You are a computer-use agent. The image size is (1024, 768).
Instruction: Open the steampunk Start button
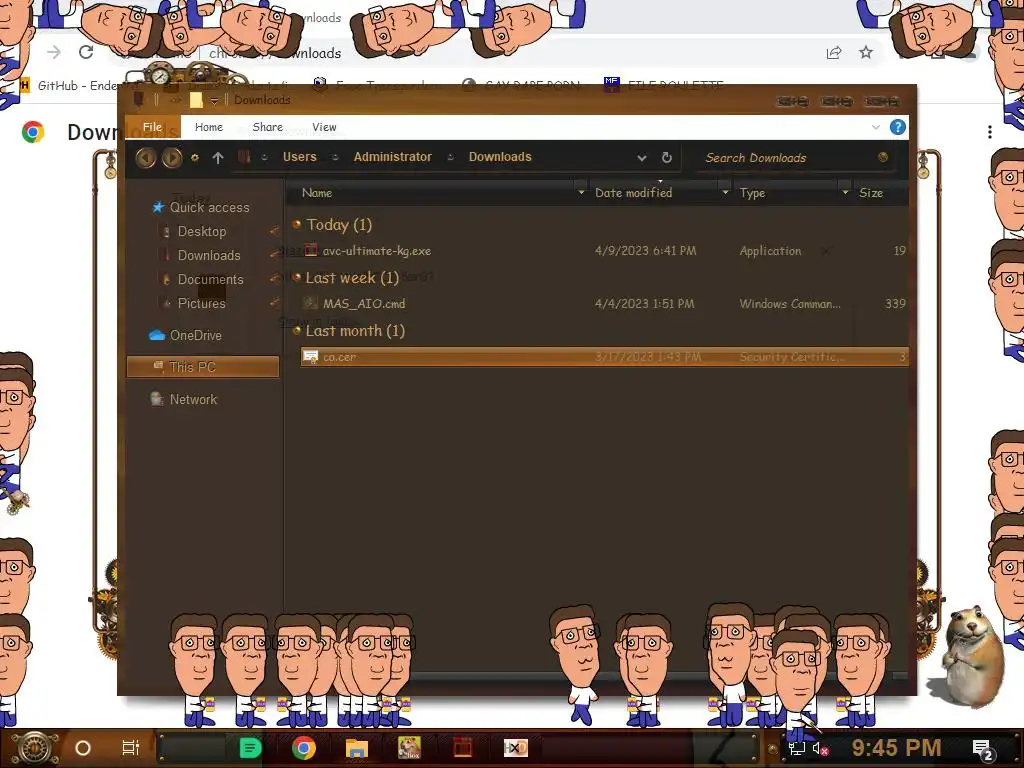(x=35, y=748)
